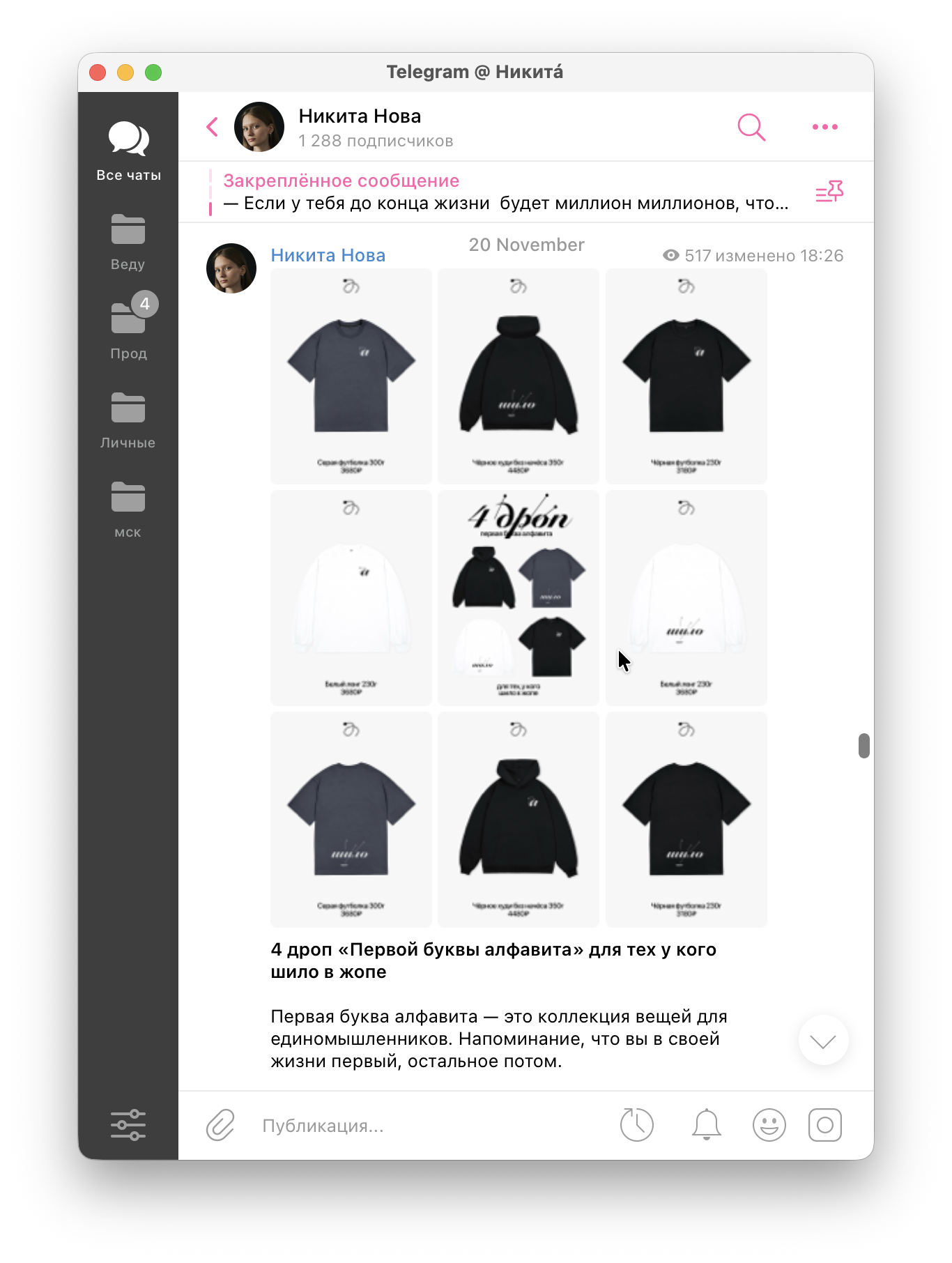This screenshot has height=1263, width=952.
Task: Open the three-dots channel menu
Action: (825, 127)
